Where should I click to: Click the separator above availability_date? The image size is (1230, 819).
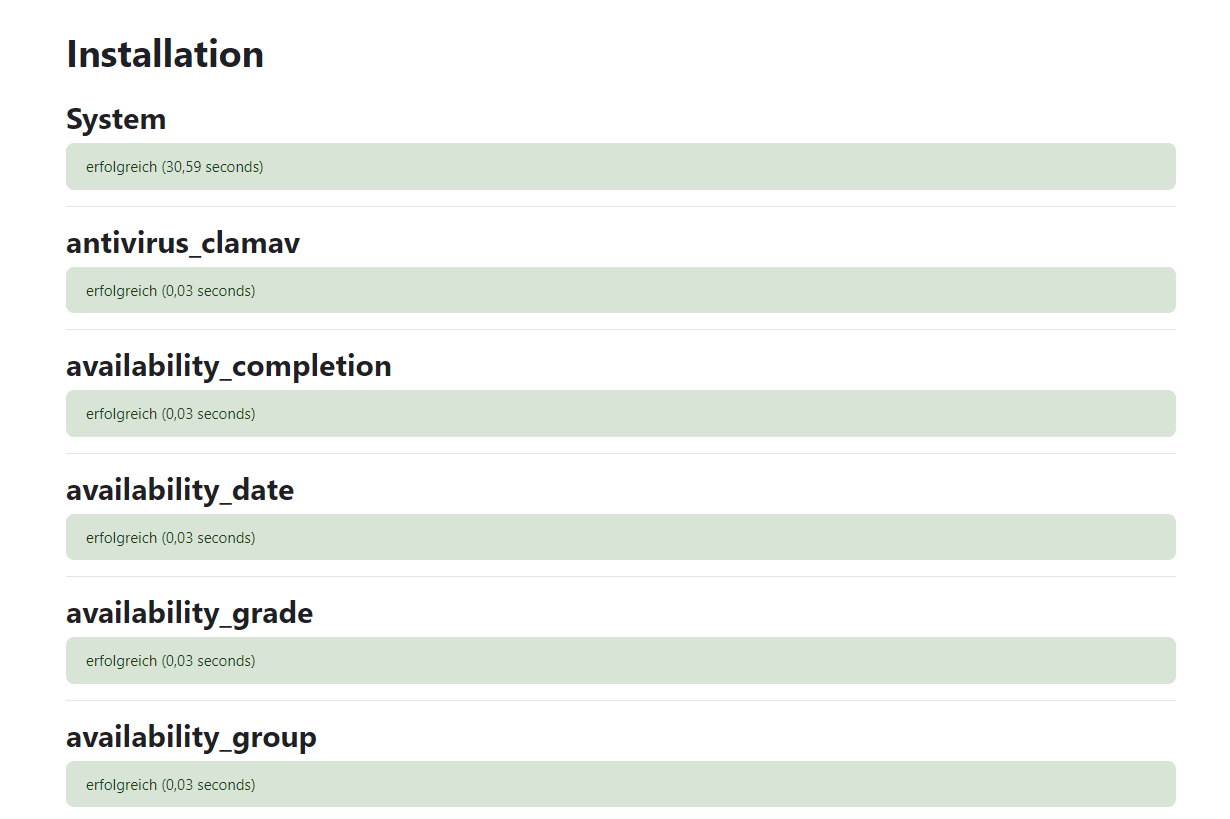(x=620, y=453)
